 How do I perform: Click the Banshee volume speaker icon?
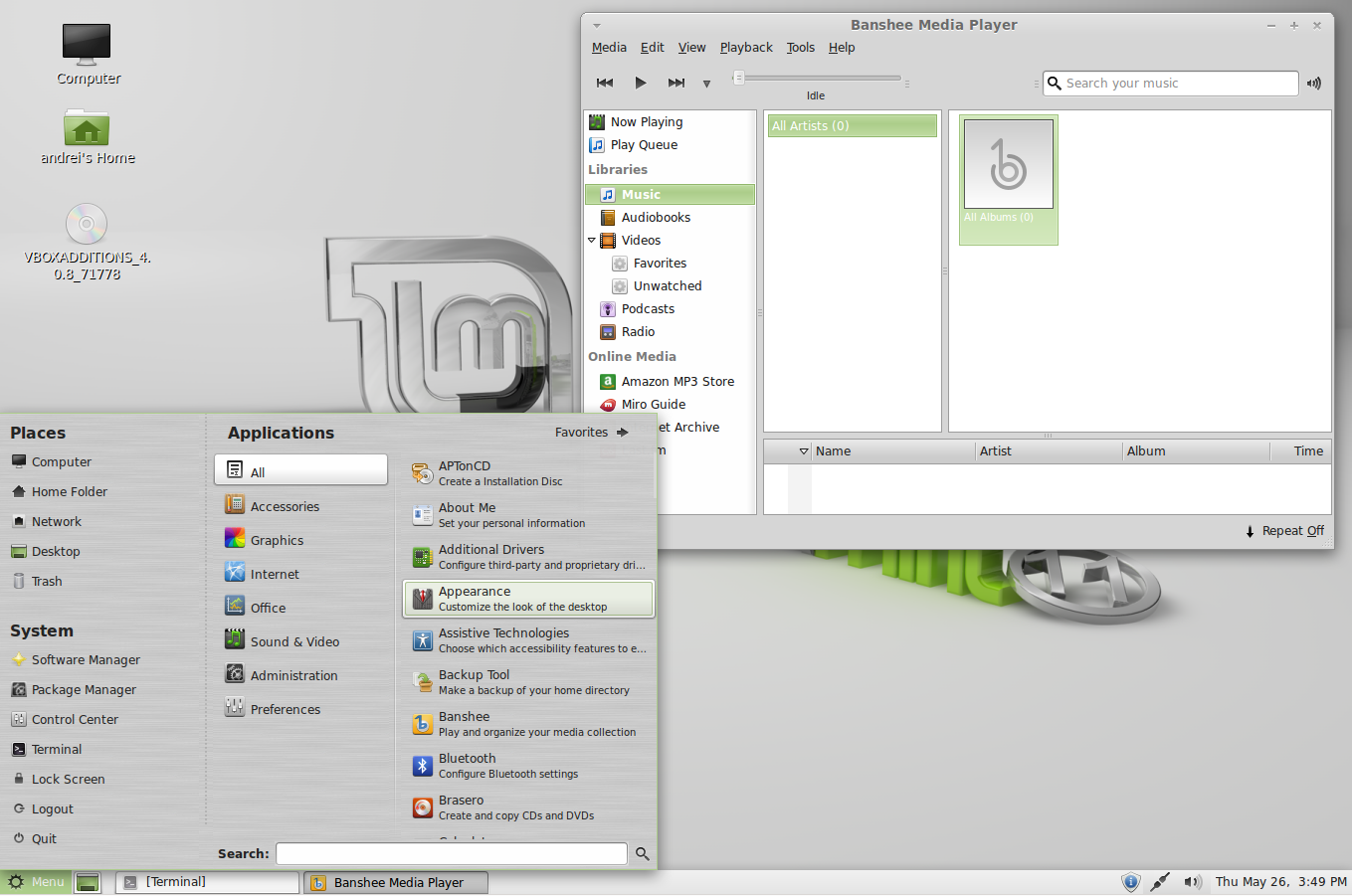pyautogui.click(x=1314, y=84)
